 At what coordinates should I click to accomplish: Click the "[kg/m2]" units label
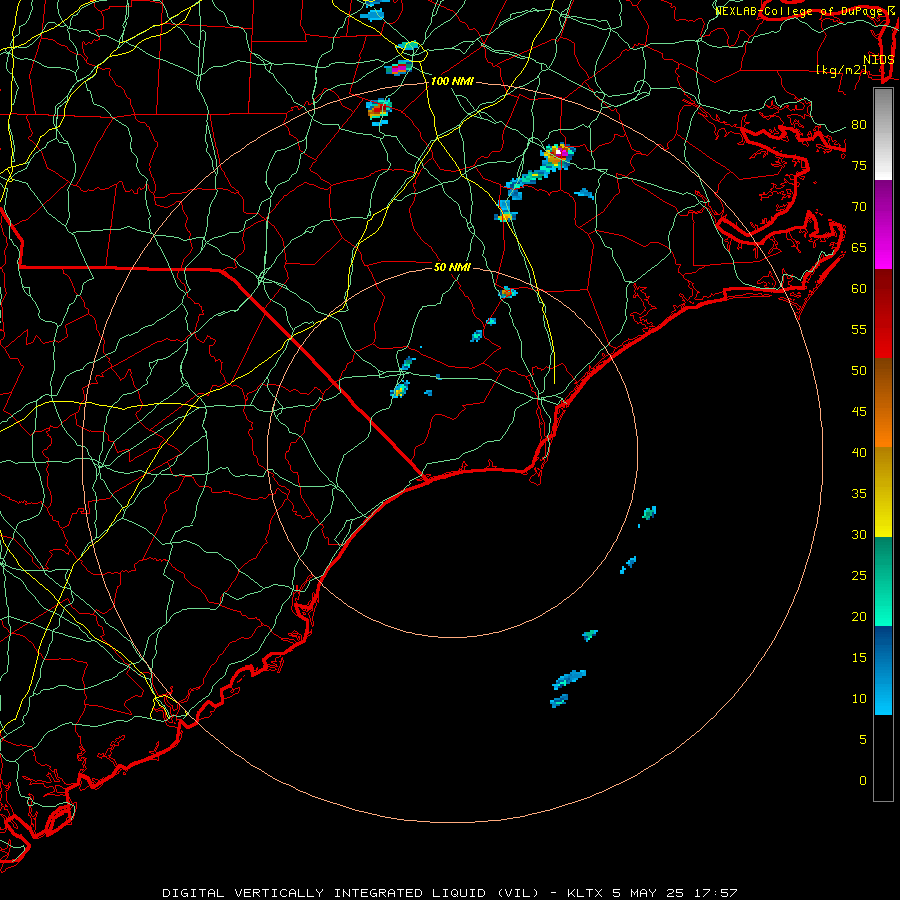(842, 70)
